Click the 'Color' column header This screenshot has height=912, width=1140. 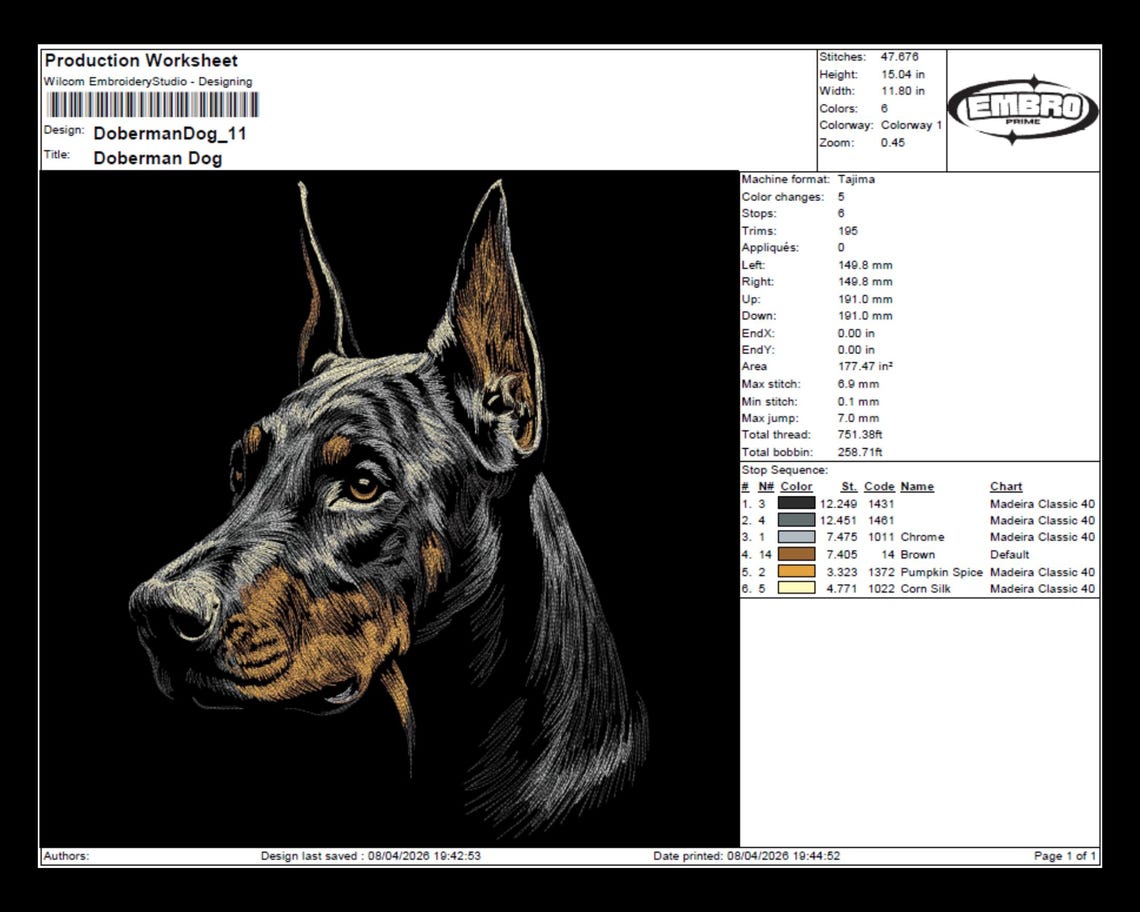click(x=796, y=487)
